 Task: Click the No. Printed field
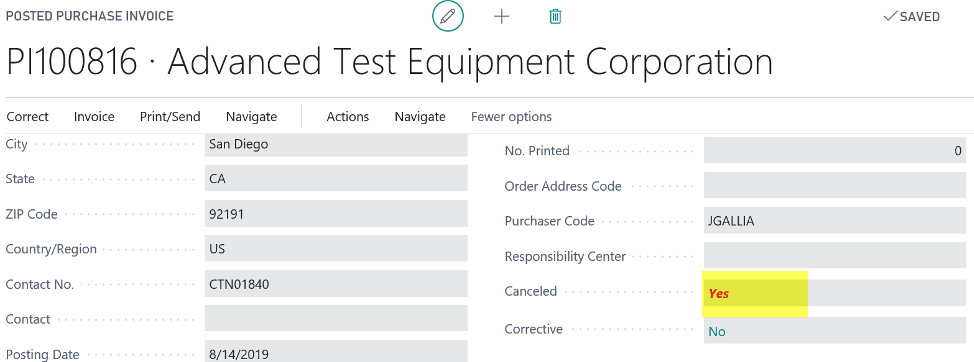point(835,150)
